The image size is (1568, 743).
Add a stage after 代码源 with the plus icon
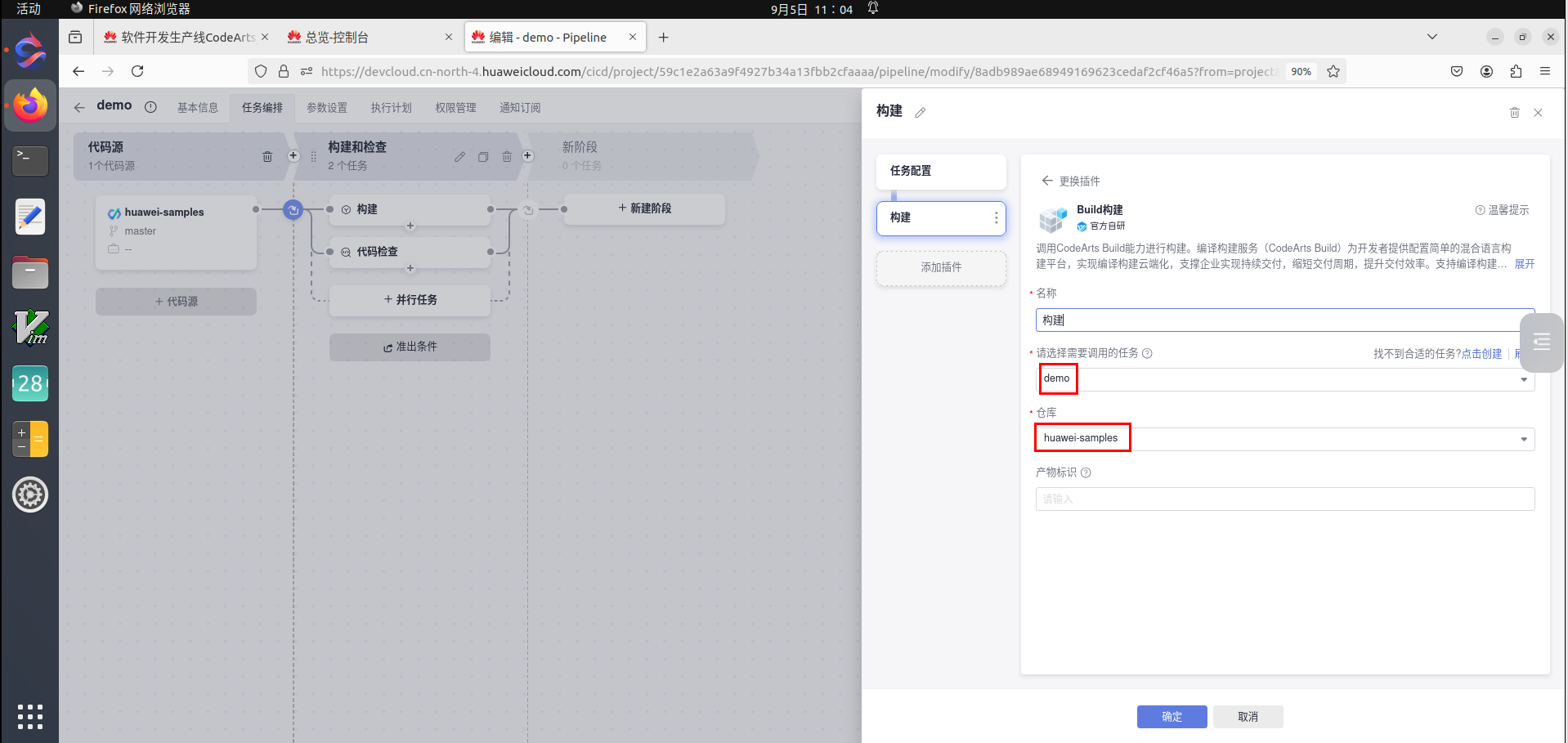(x=293, y=155)
